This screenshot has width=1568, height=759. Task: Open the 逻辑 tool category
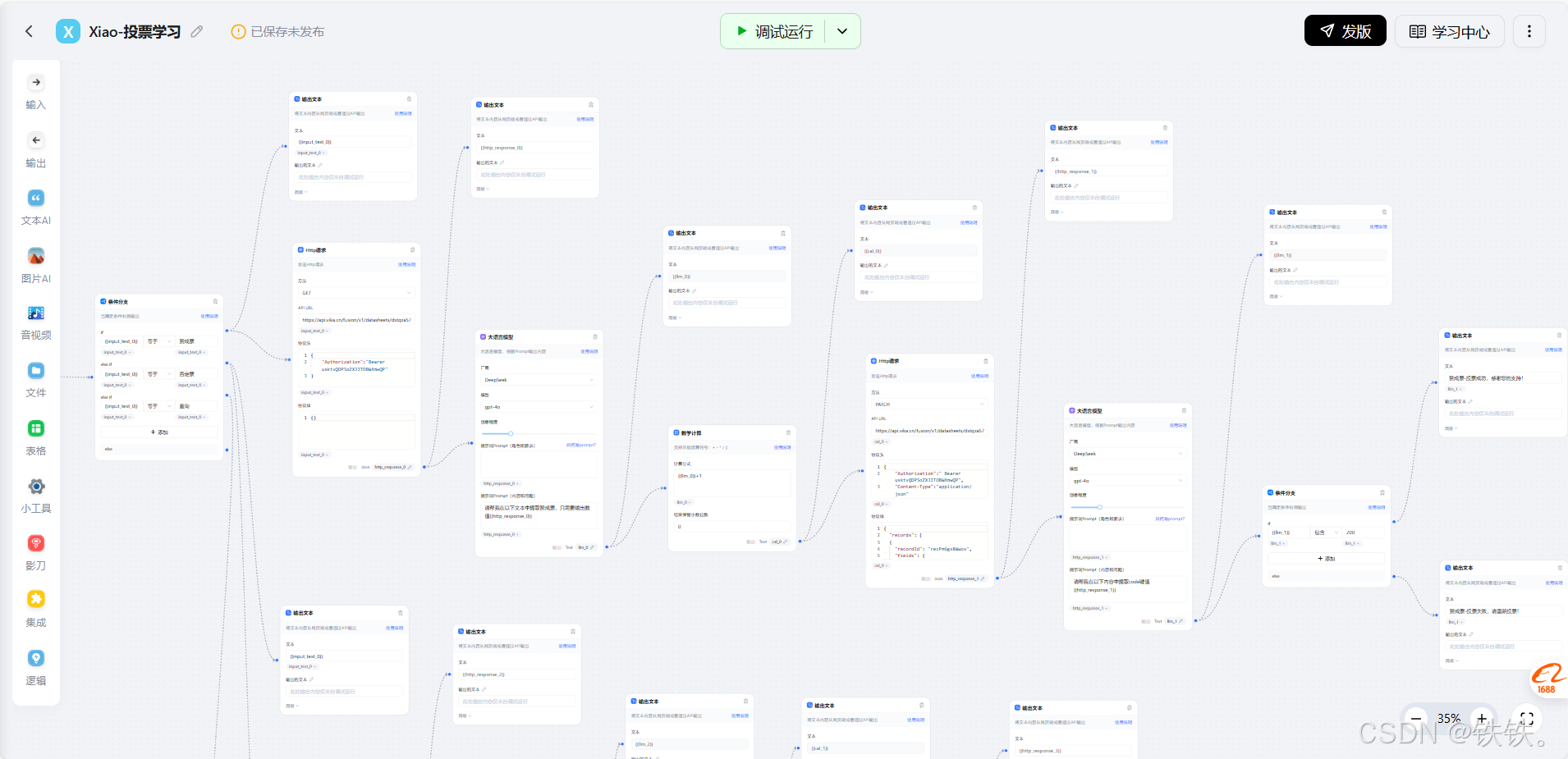click(35, 669)
